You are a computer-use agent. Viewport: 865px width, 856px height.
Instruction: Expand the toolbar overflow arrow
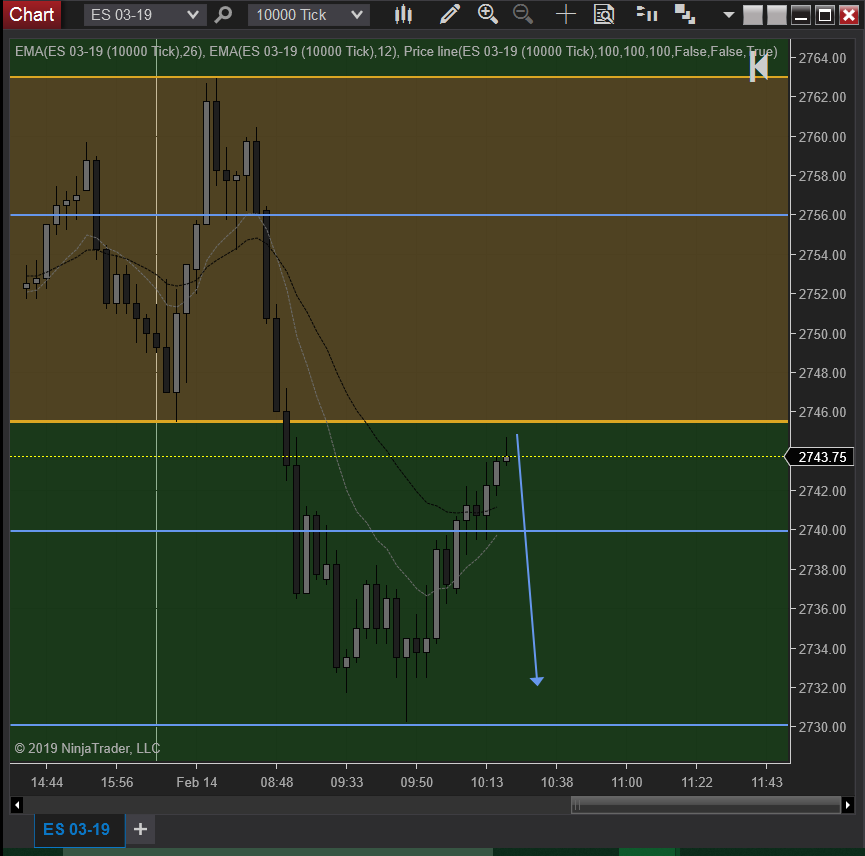(728, 15)
